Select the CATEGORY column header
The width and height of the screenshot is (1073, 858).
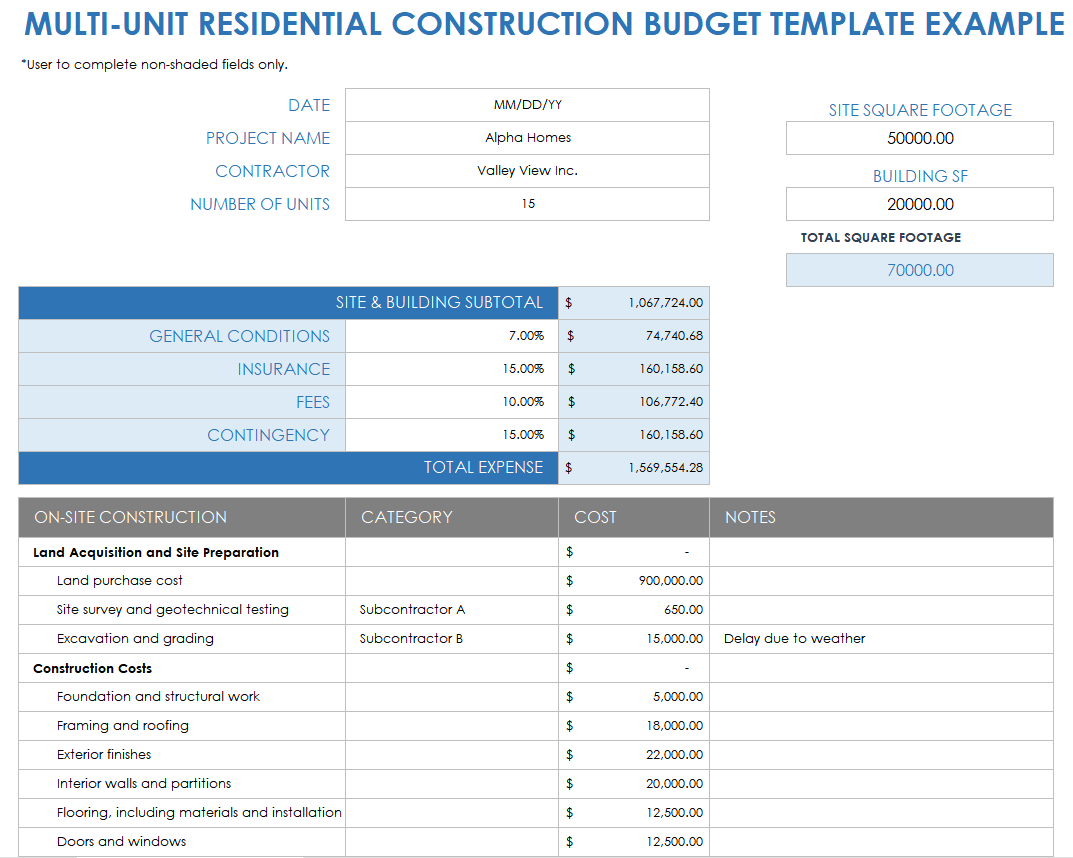[x=452, y=517]
